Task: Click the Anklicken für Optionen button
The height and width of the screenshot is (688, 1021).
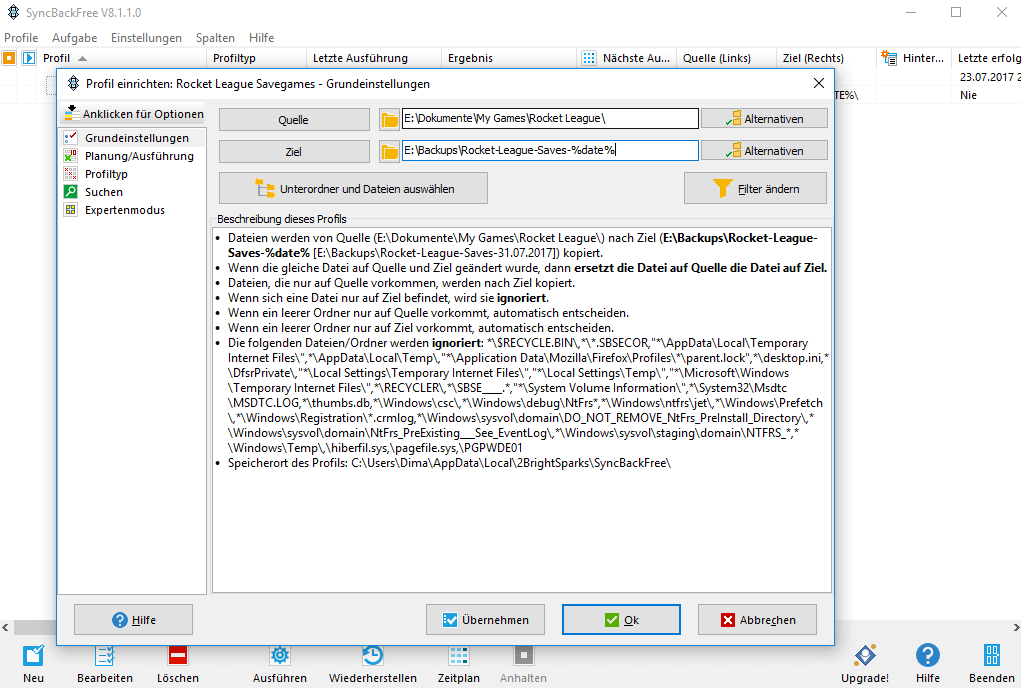Action: point(134,114)
